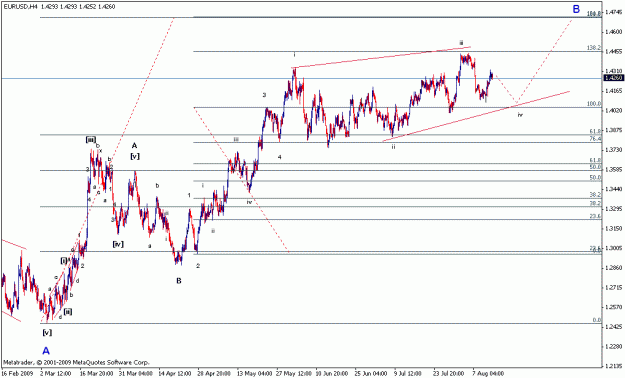
Task: Click the 7 Aug 04:00 date label
Action: (x=489, y=374)
